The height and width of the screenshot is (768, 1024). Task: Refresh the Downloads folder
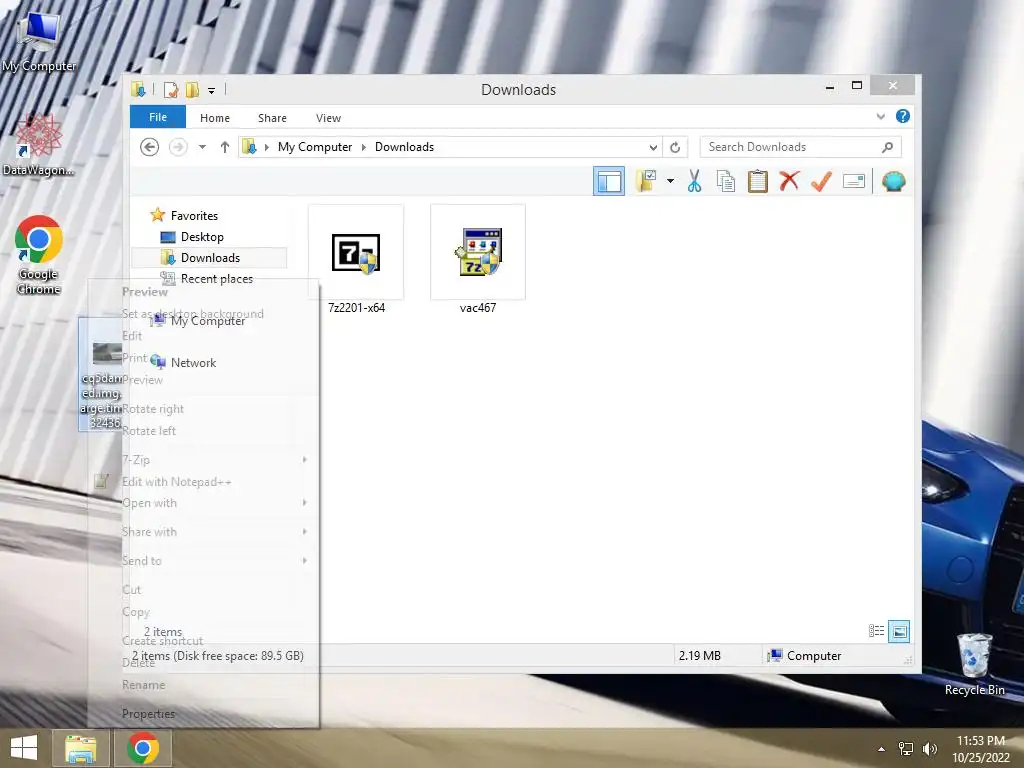[675, 147]
